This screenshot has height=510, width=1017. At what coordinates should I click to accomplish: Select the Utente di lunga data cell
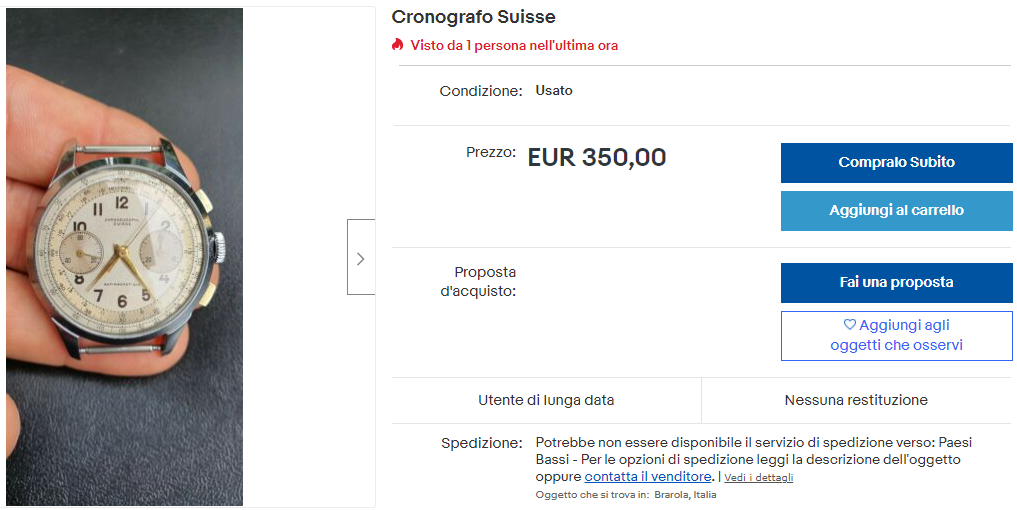click(x=546, y=400)
